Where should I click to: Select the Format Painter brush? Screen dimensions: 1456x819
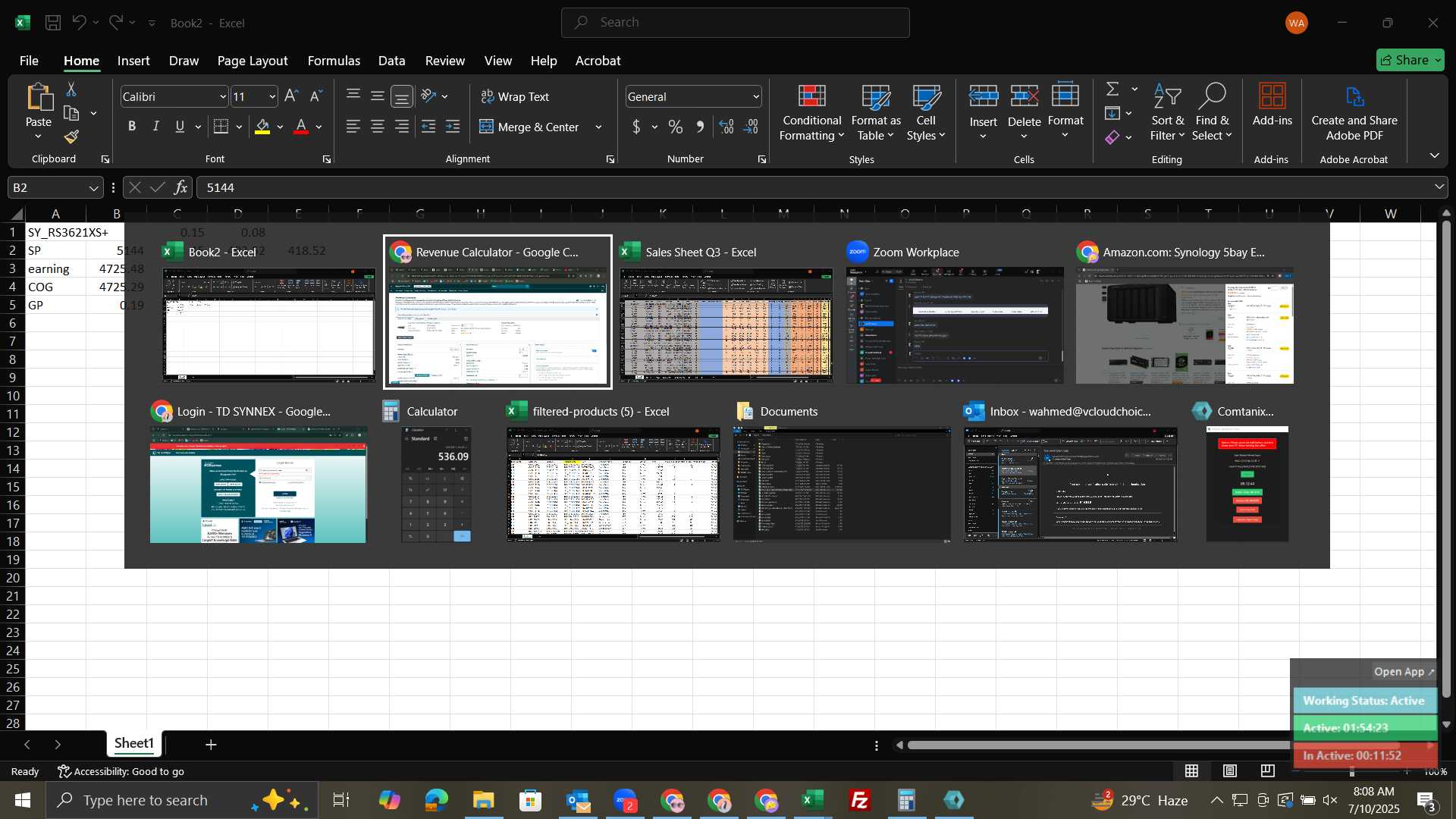(72, 136)
